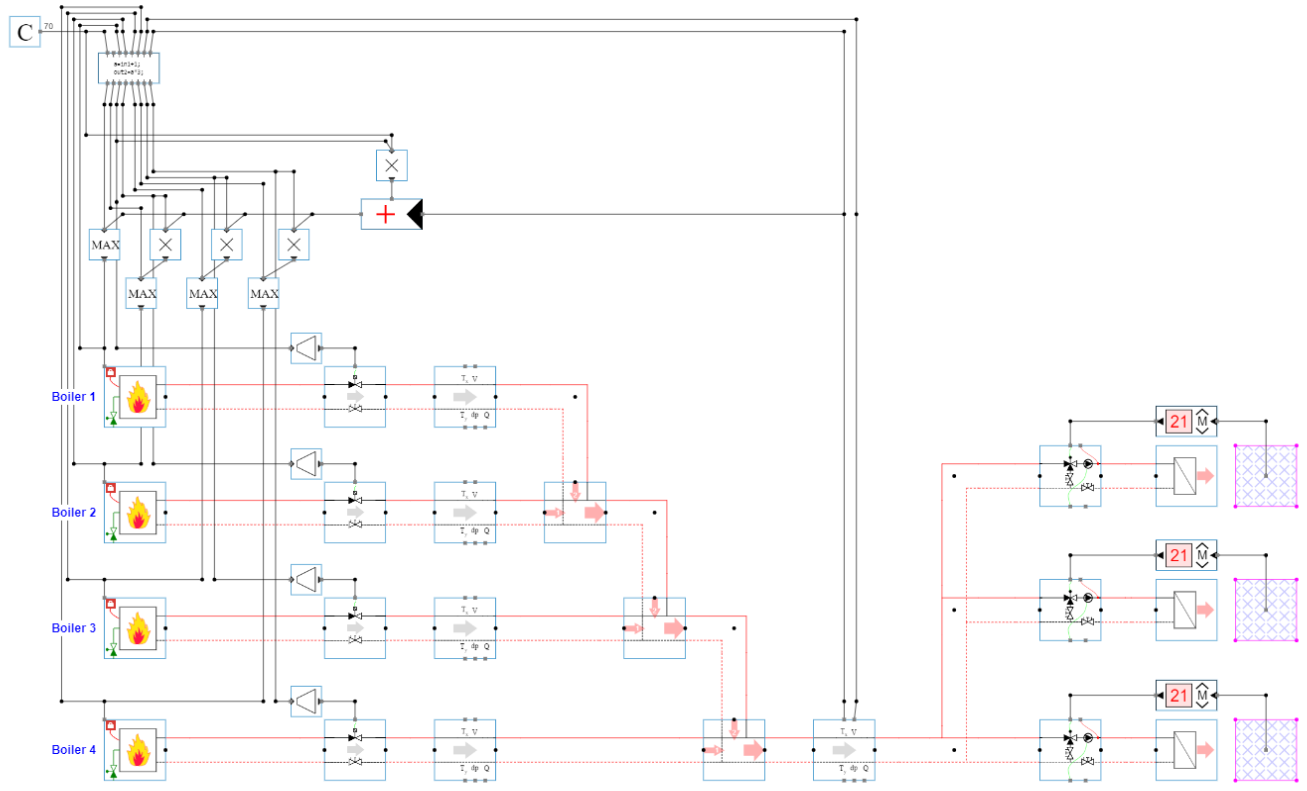This screenshot has height=791, width=1307.
Task: Select the flow meter block in Boiler 3's row
Action: tap(464, 628)
